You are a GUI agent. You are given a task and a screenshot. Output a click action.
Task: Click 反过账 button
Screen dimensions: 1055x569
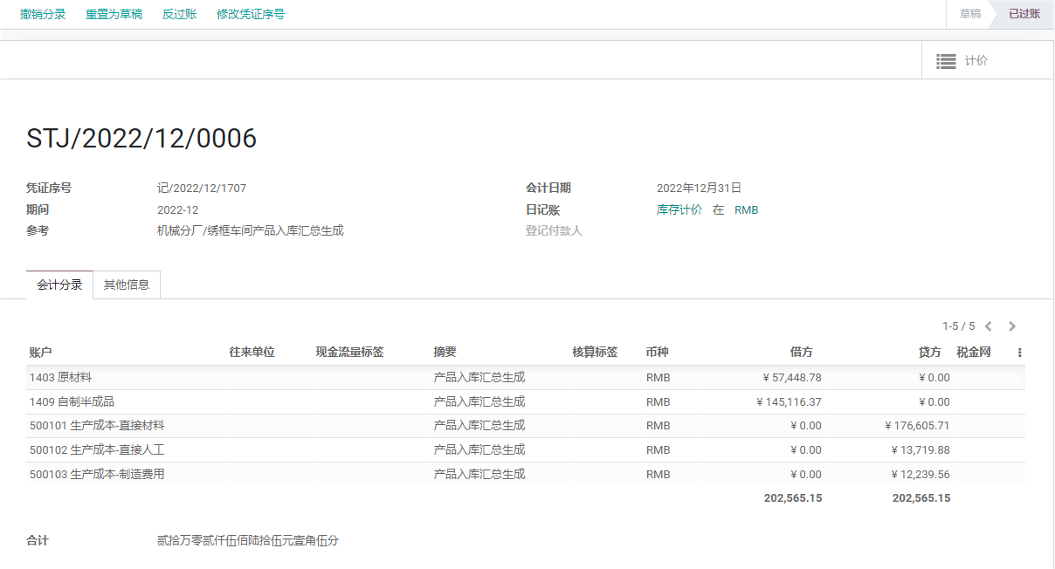coord(179,14)
